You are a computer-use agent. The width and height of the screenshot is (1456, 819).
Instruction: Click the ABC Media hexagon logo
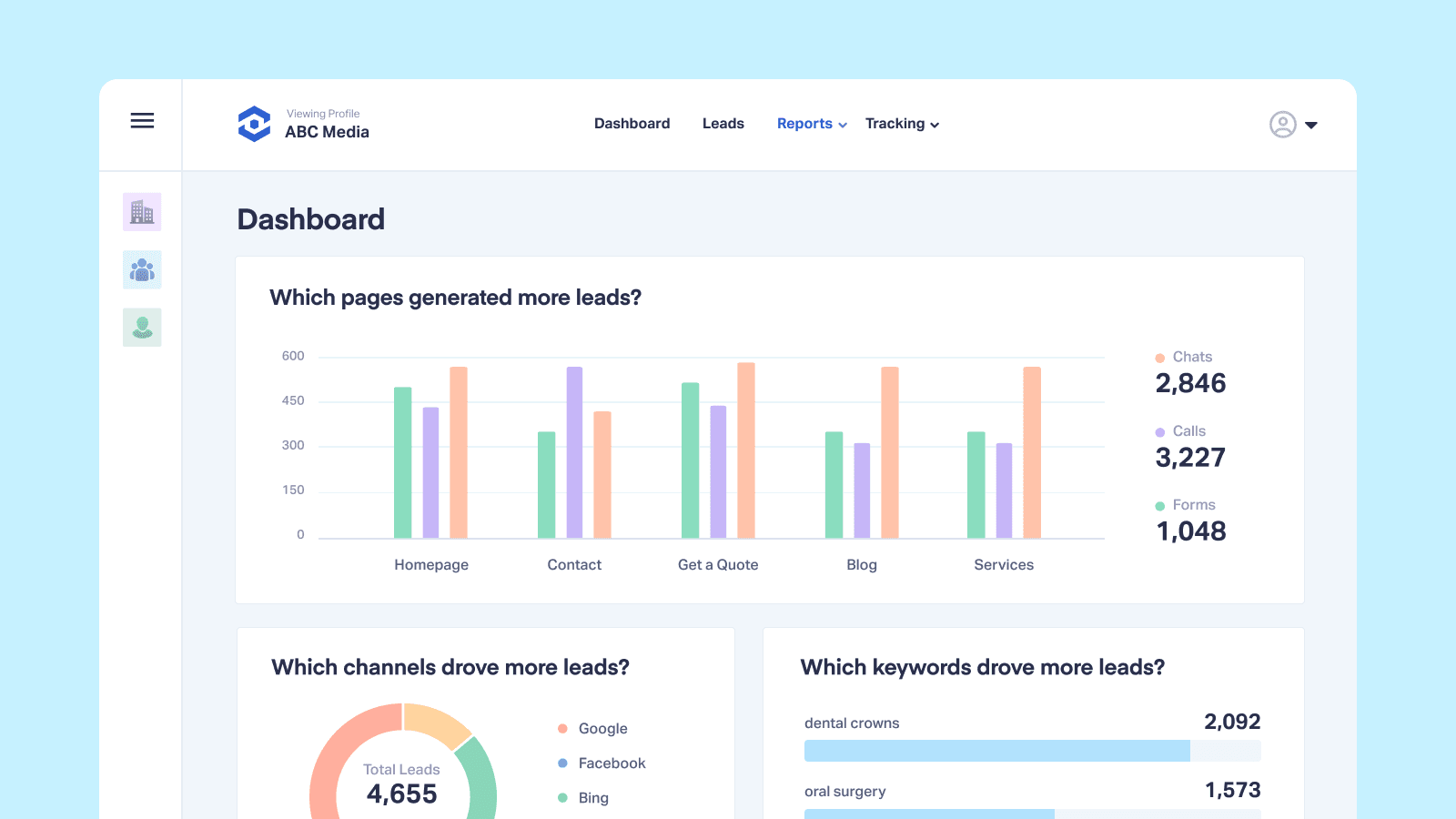[255, 124]
